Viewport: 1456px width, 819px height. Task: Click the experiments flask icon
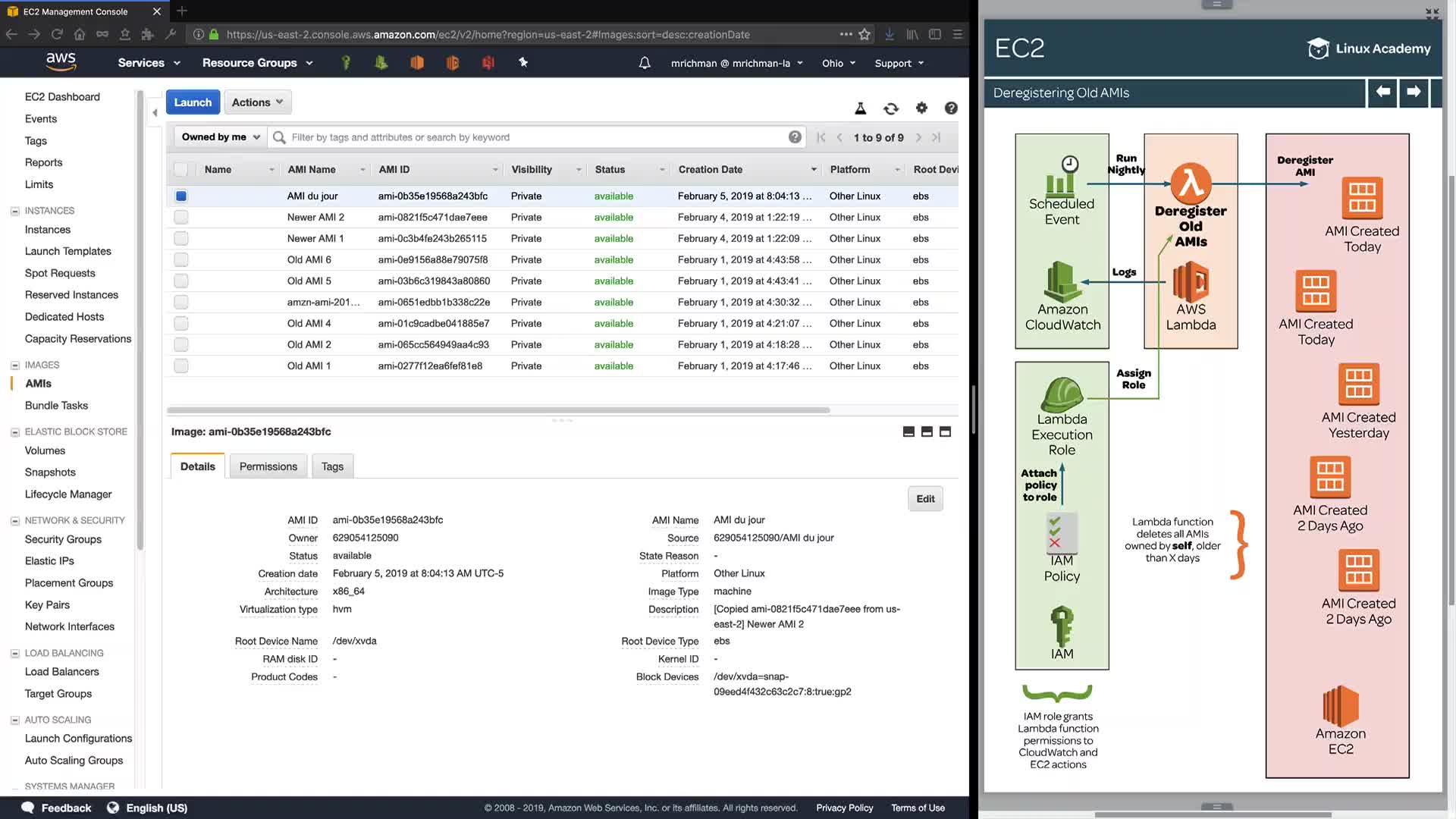[x=861, y=108]
